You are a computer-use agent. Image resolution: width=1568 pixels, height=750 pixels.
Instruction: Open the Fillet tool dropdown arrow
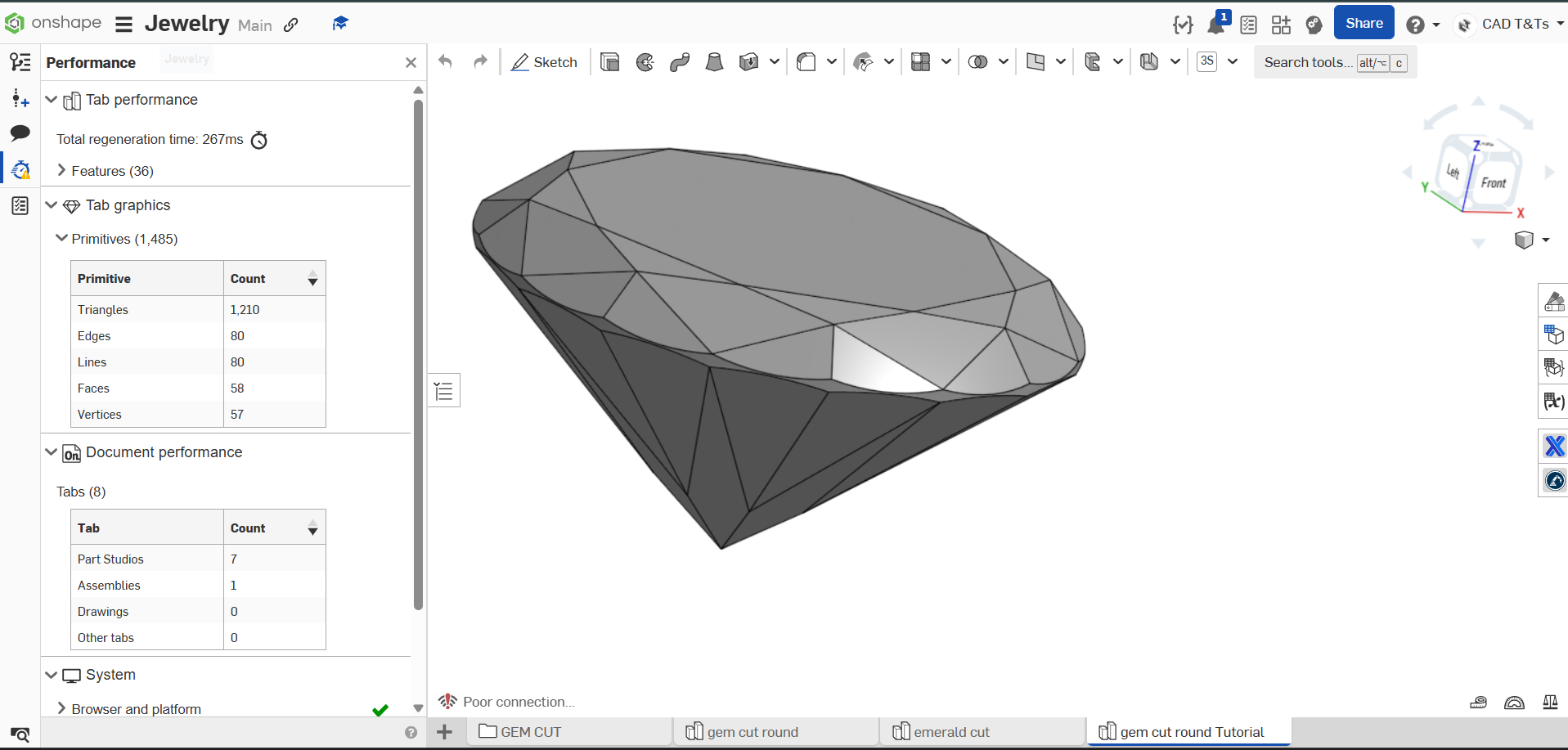click(832, 62)
